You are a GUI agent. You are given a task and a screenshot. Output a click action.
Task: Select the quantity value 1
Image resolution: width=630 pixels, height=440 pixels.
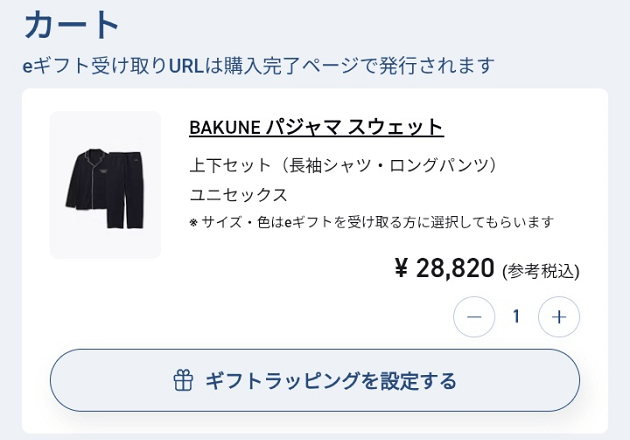click(x=516, y=317)
